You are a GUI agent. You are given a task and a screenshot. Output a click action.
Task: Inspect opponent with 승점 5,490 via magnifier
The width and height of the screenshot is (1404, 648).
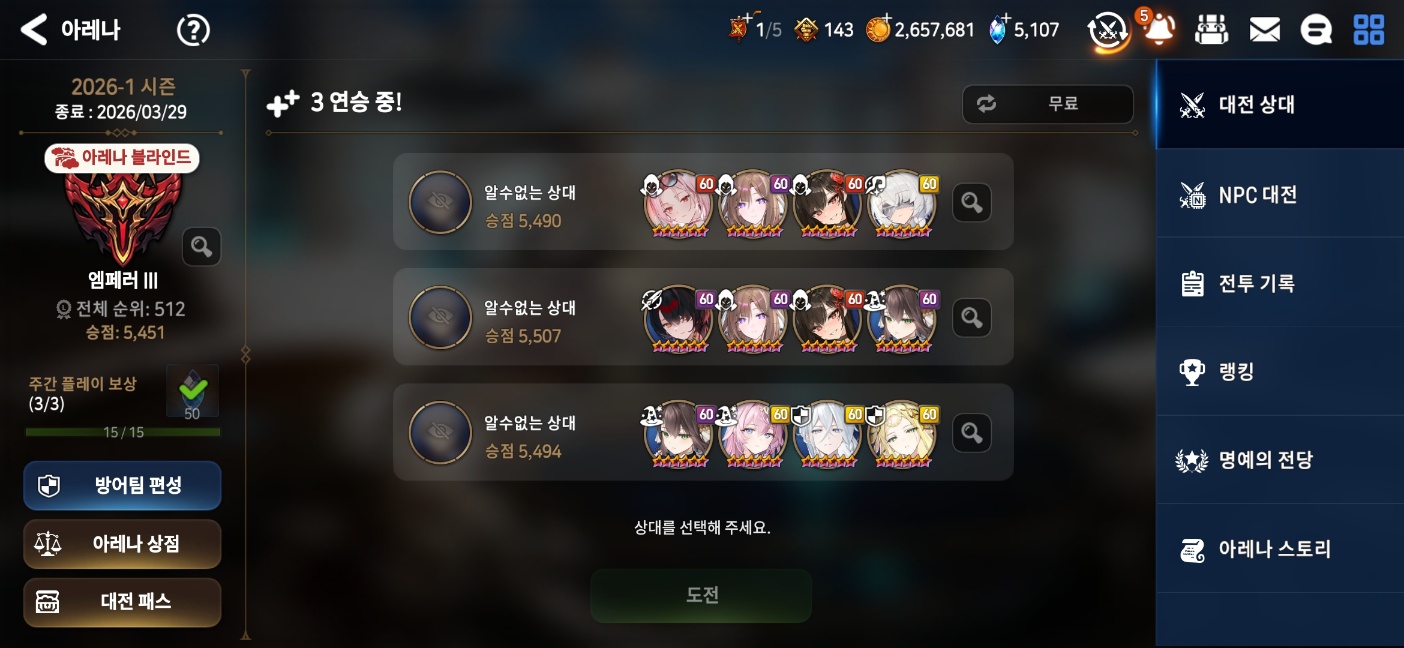point(971,203)
